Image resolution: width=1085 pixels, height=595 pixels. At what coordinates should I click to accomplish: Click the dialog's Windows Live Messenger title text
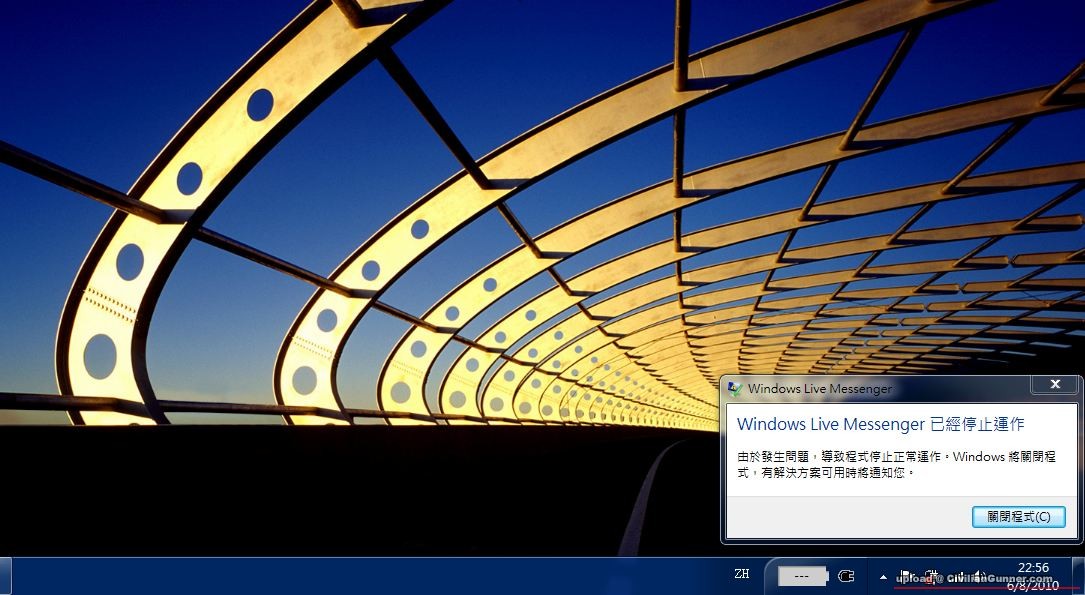pos(819,388)
